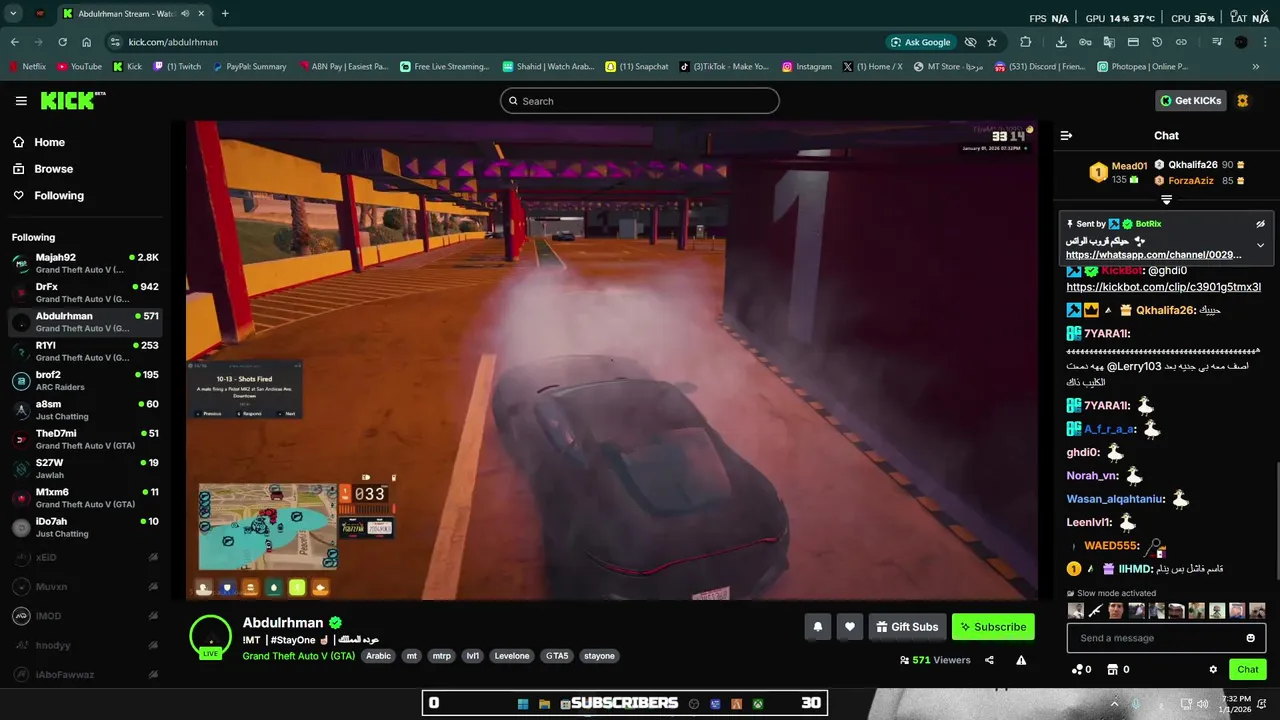1280x720 pixels.
Task: Collapse the chat panel arrow icon
Action: click(1066, 135)
